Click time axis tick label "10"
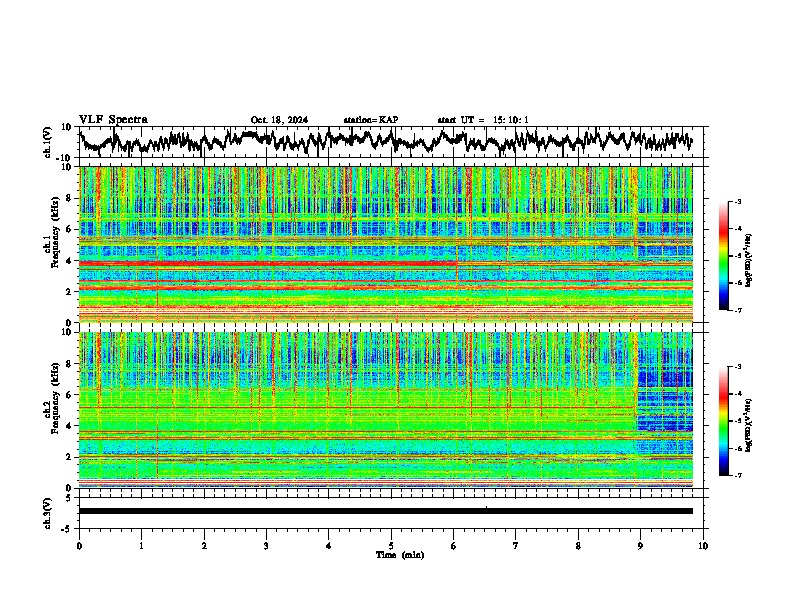The height and width of the screenshot is (612, 792). (x=703, y=546)
